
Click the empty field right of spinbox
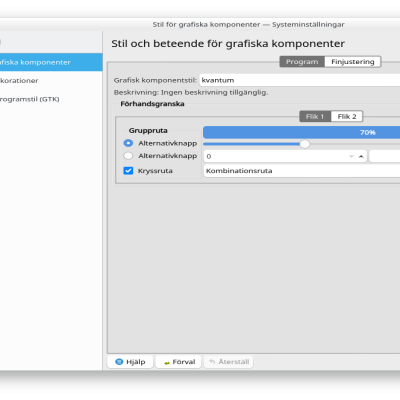385,156
